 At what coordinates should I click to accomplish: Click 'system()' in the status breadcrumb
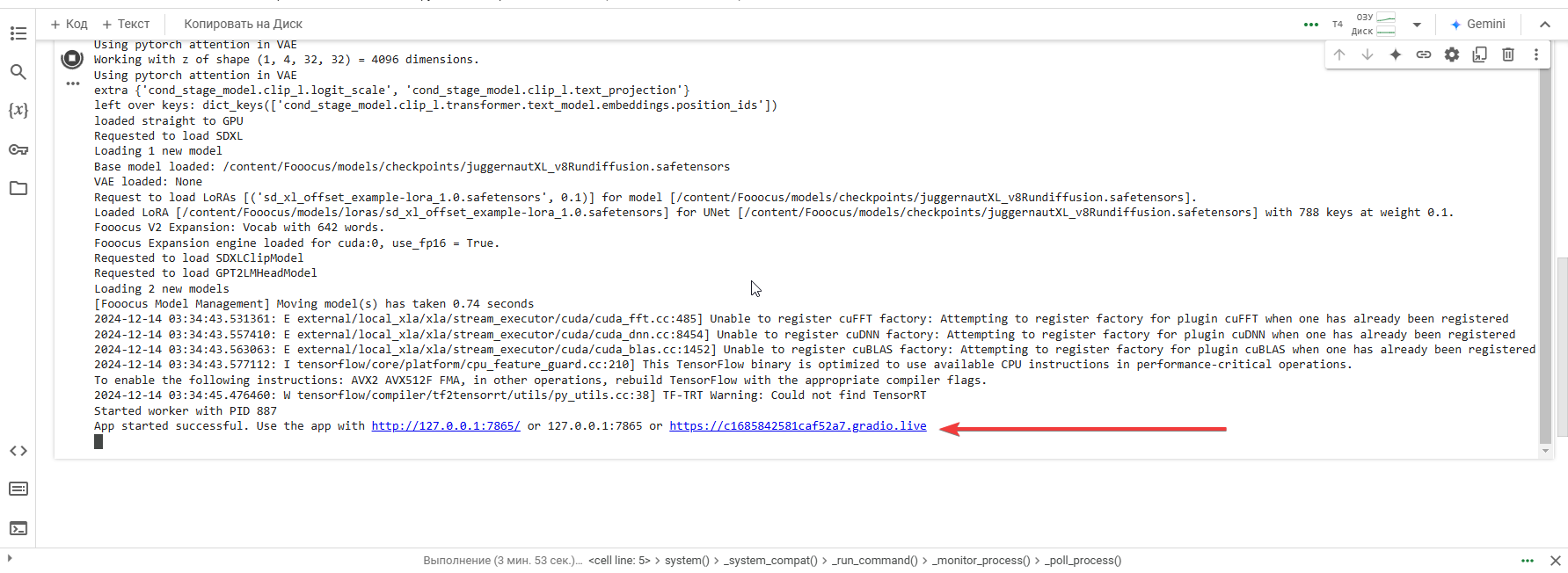click(687, 561)
